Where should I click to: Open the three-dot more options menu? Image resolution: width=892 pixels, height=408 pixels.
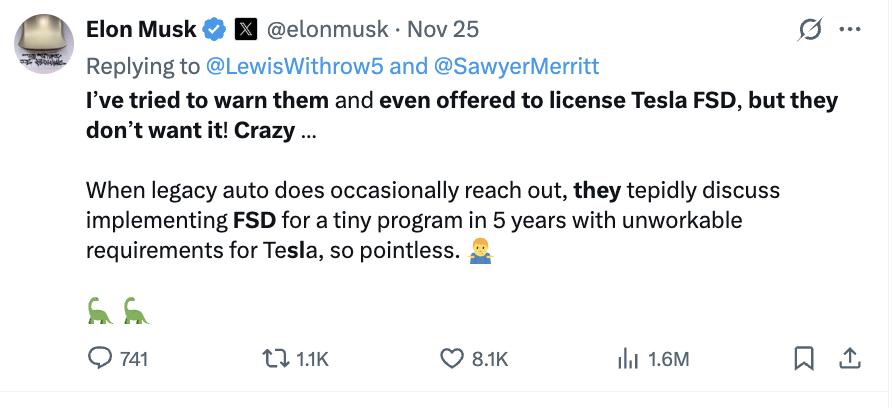pos(850,30)
